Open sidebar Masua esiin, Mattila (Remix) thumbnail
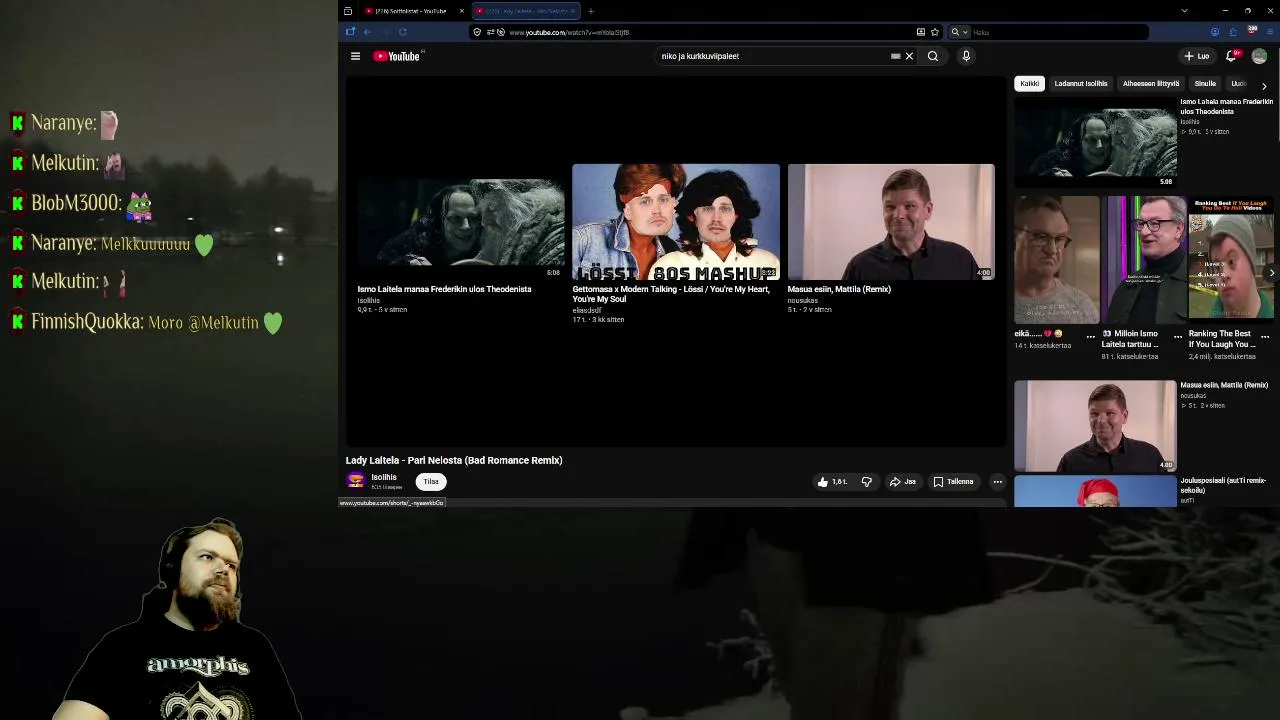Image resolution: width=1280 pixels, height=720 pixels. click(x=1095, y=425)
